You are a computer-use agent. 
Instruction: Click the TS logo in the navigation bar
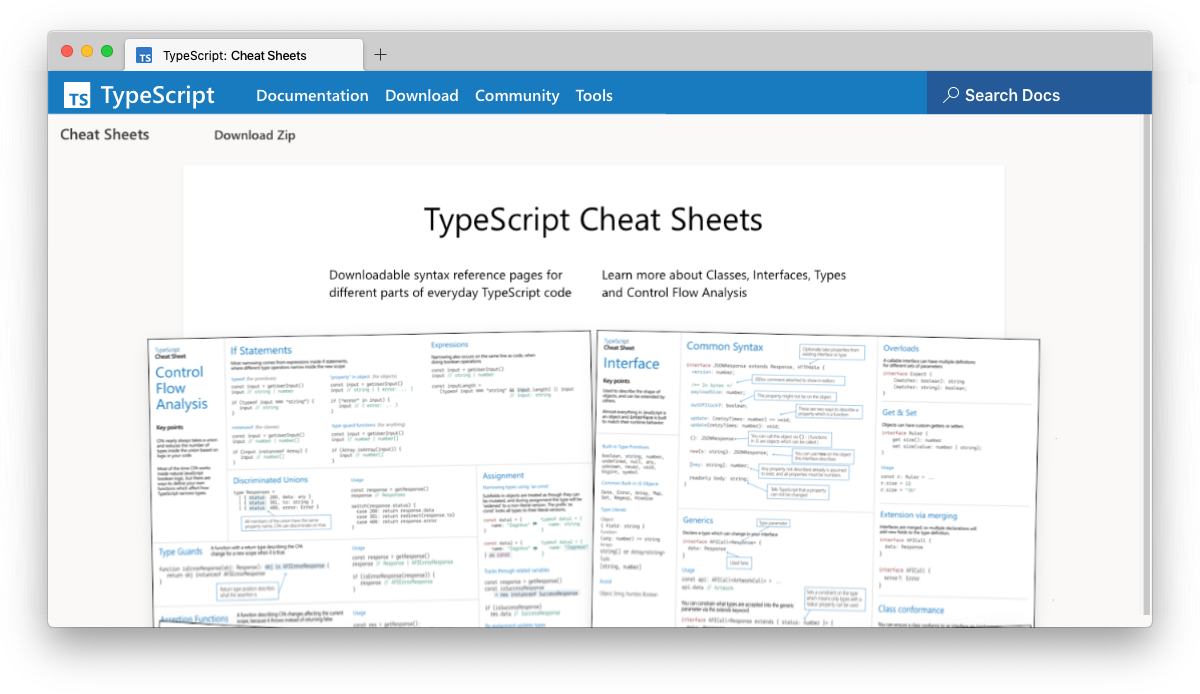pos(79,95)
